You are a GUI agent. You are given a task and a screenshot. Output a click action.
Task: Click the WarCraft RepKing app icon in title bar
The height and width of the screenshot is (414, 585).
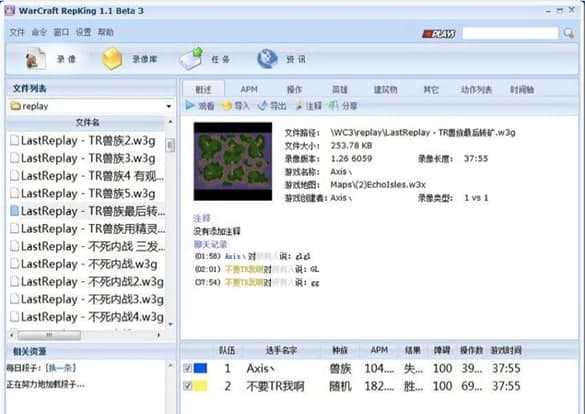pos(10,10)
